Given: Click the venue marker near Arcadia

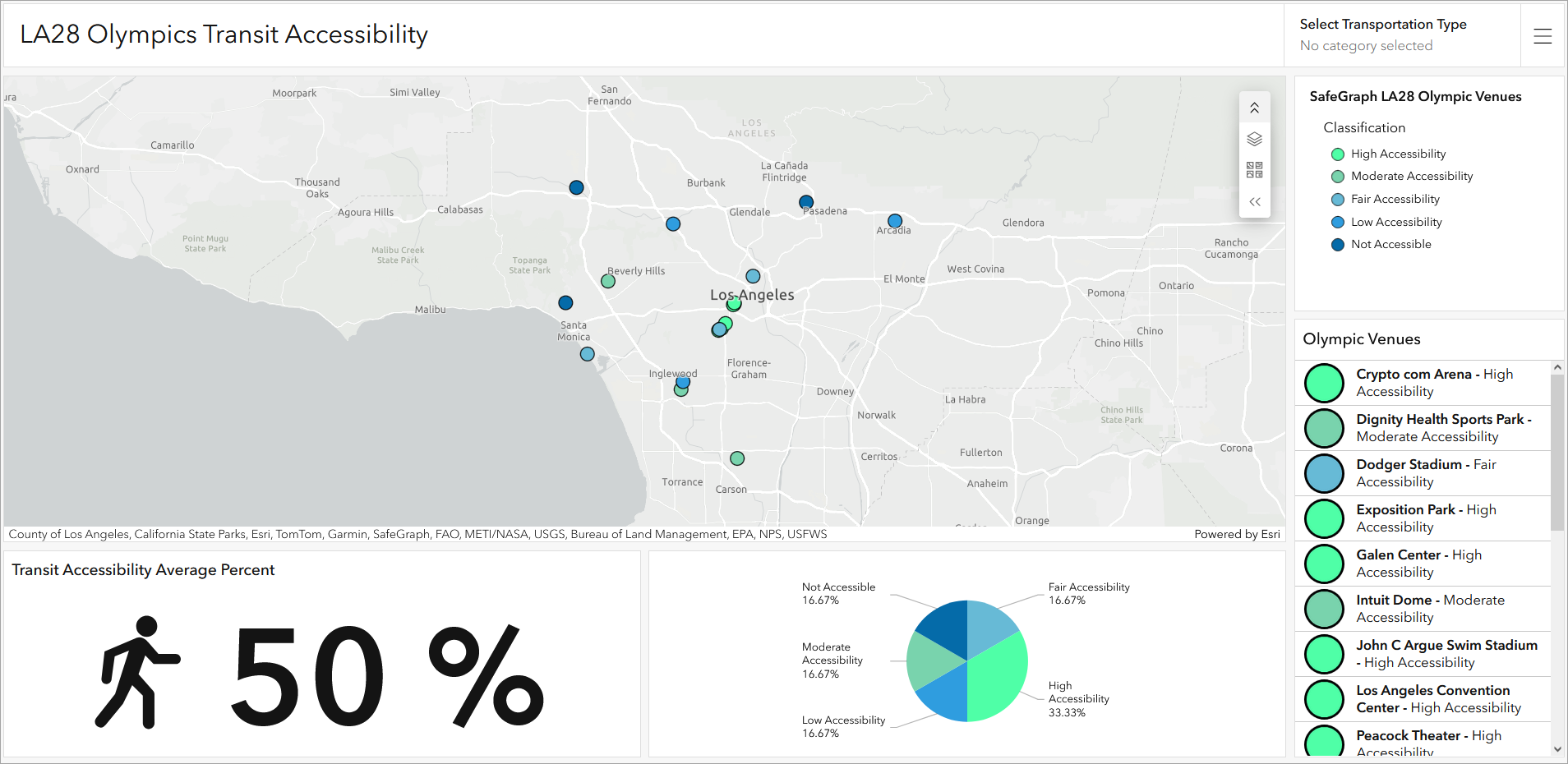Looking at the screenshot, I should click(895, 221).
